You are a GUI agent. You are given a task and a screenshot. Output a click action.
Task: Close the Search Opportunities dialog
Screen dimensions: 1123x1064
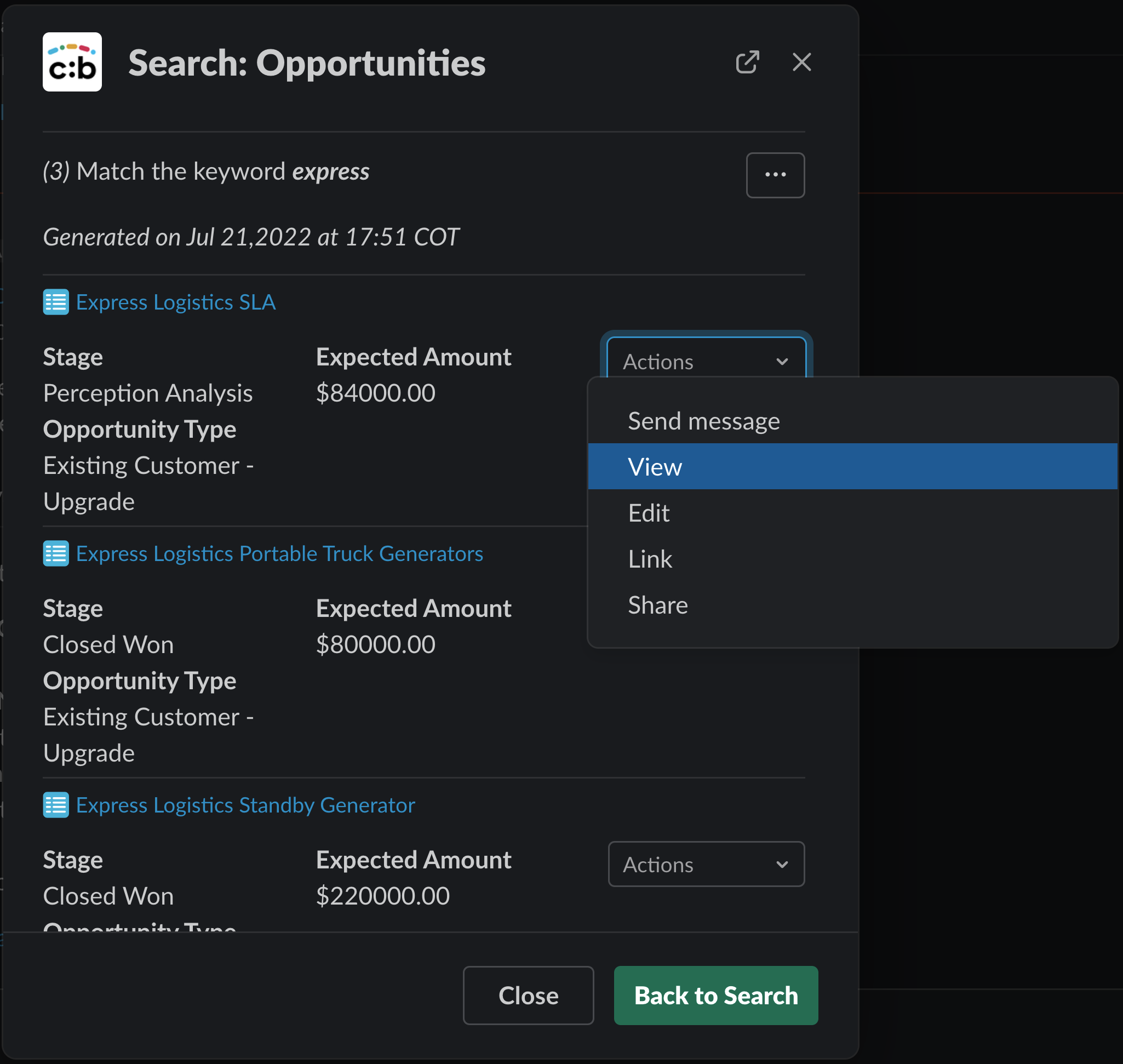tap(801, 62)
